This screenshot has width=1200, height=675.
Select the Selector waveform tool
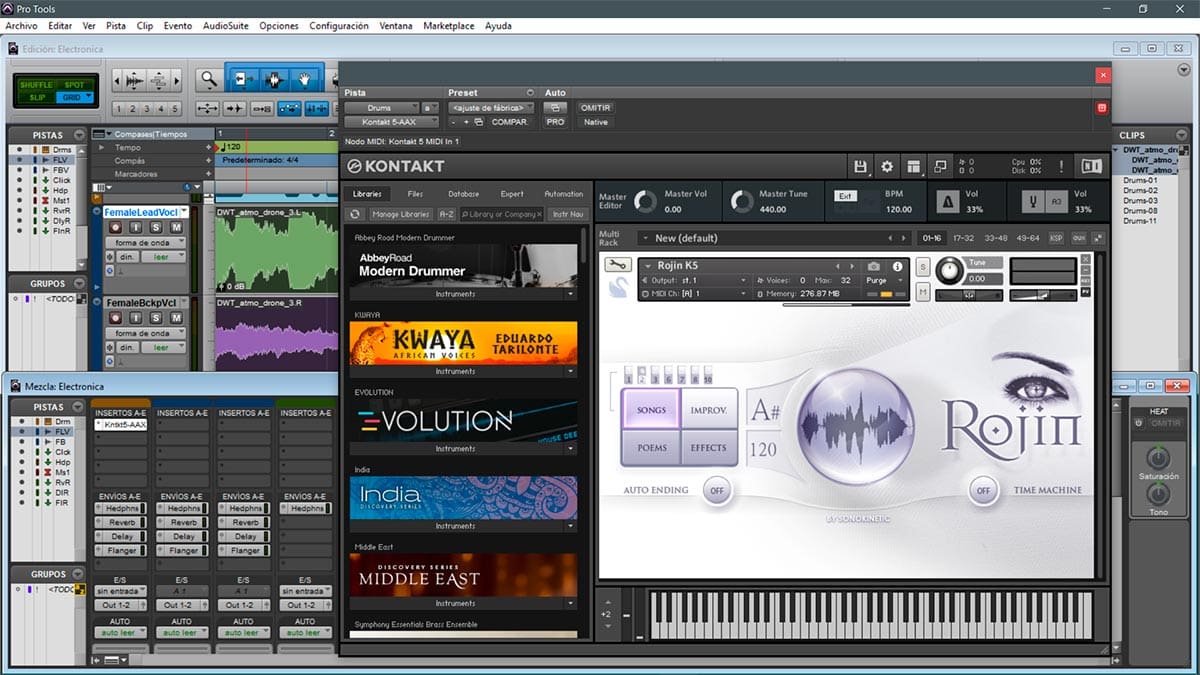tap(272, 79)
